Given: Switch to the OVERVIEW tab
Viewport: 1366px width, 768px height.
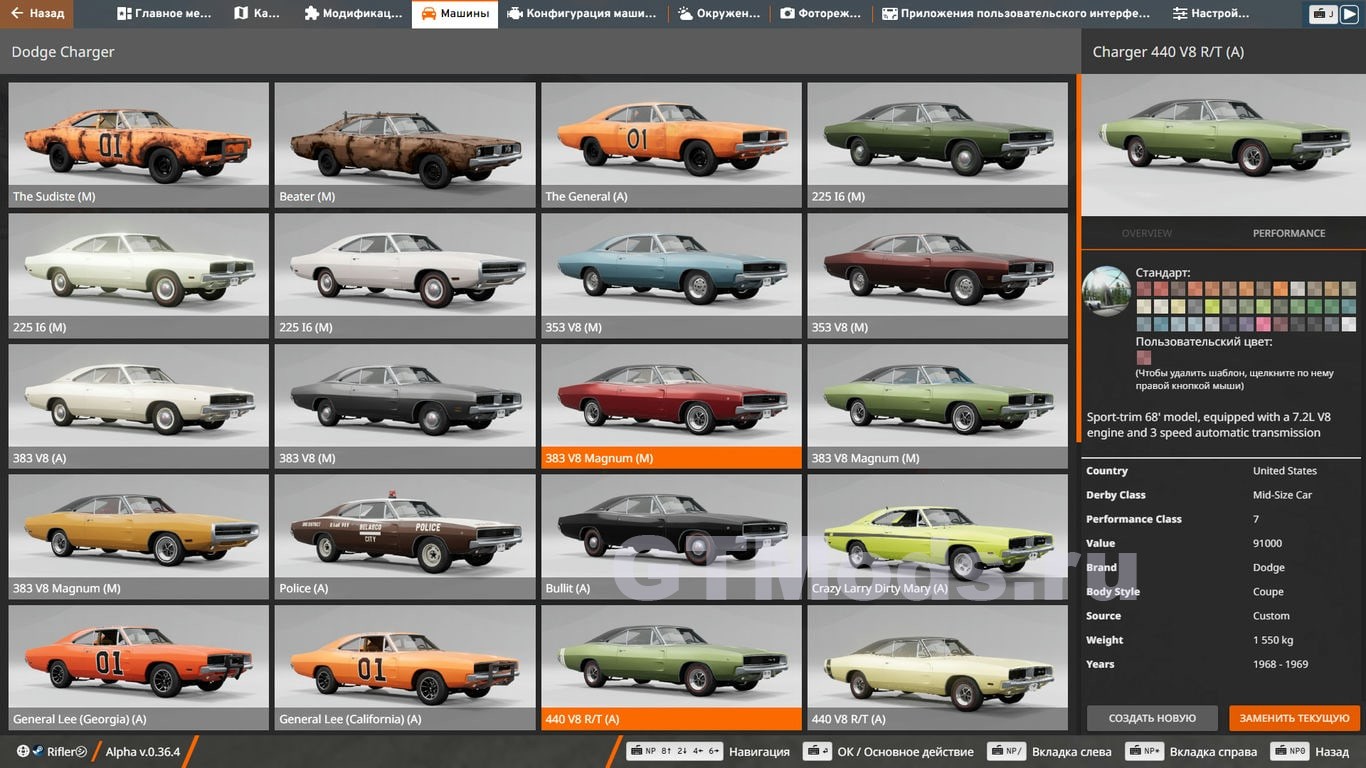Looking at the screenshot, I should [1146, 233].
